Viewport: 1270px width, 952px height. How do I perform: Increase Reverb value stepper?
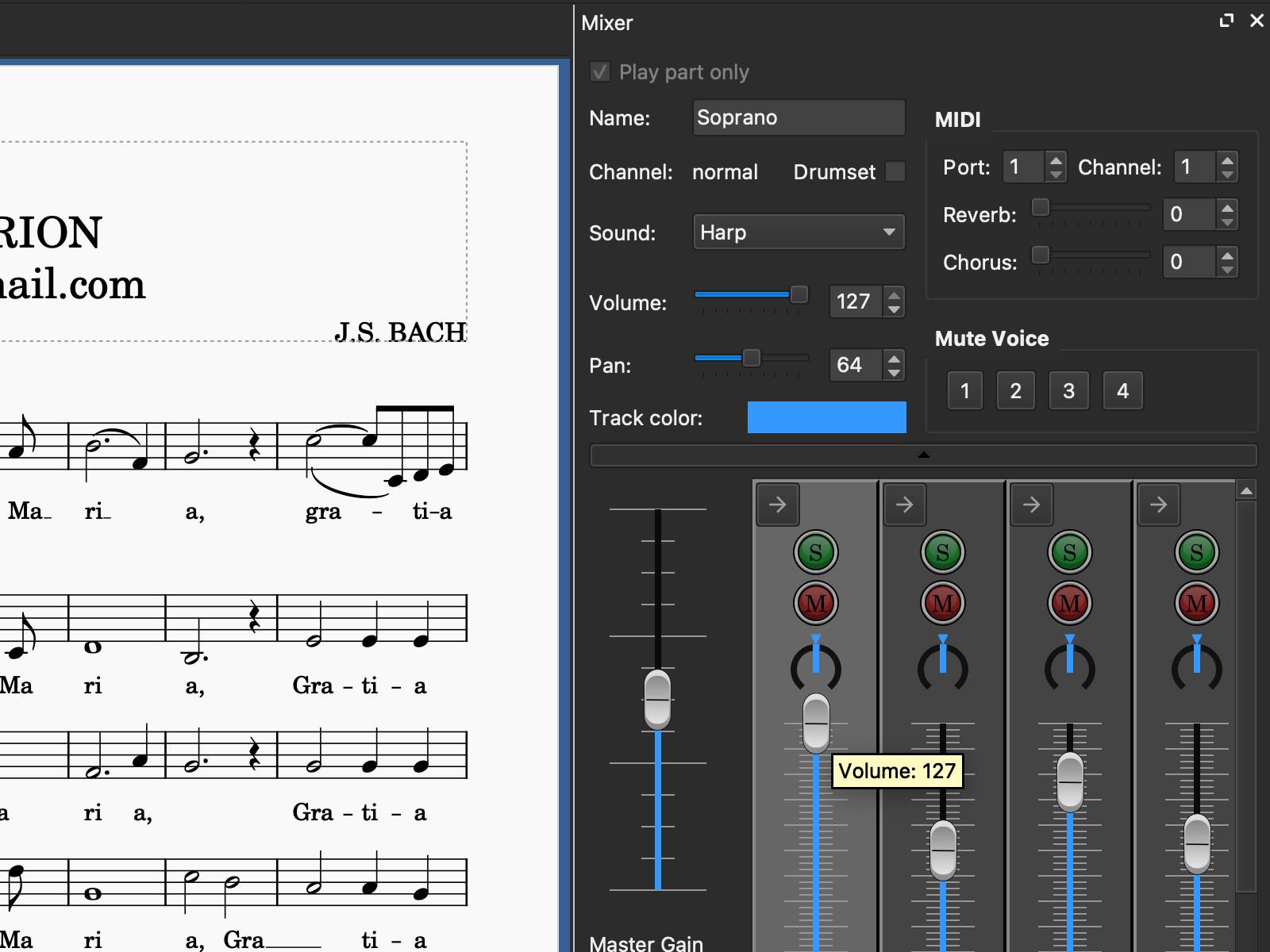1228,207
